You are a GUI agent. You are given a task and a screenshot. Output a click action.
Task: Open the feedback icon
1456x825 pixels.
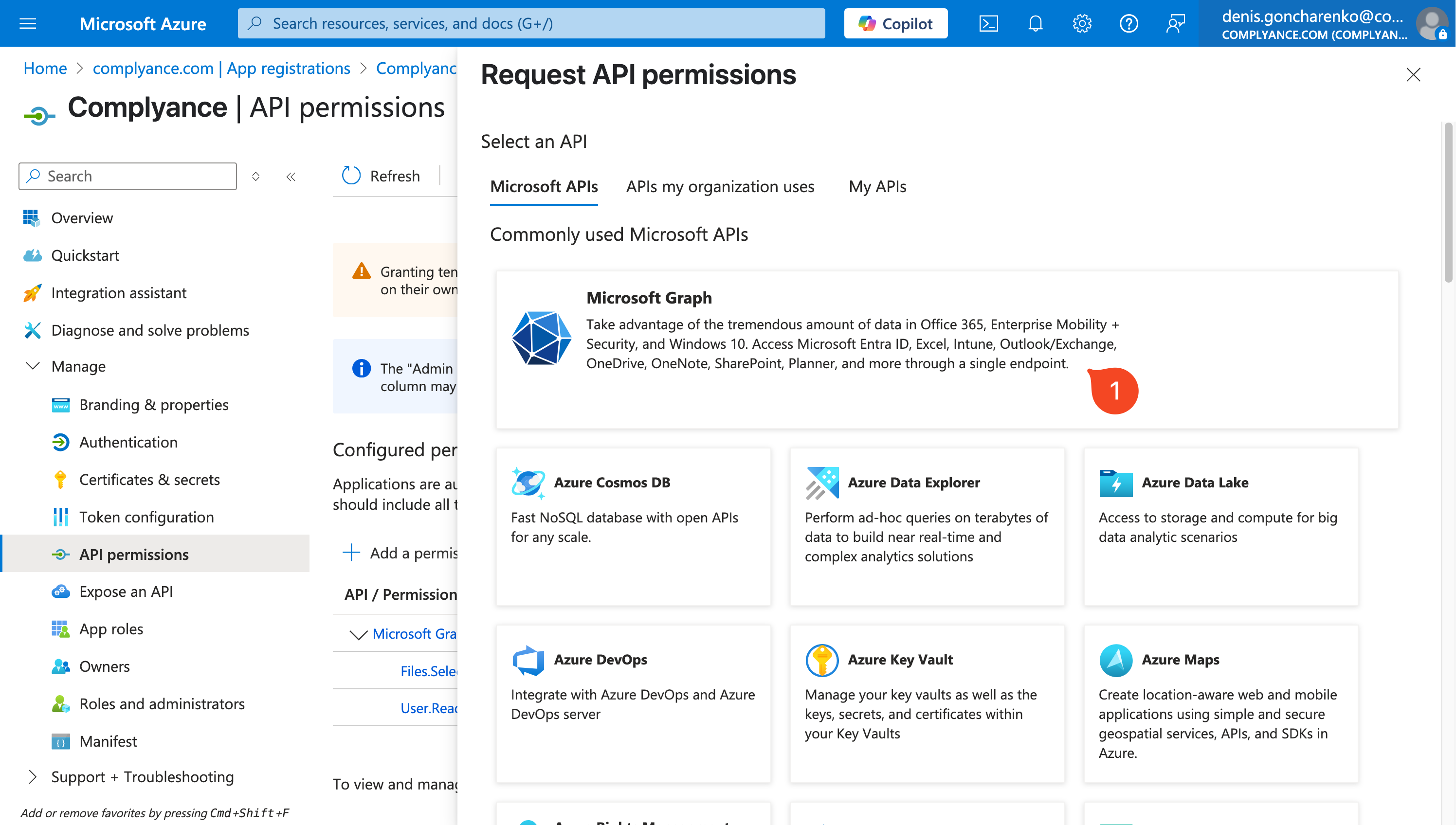coord(1175,23)
